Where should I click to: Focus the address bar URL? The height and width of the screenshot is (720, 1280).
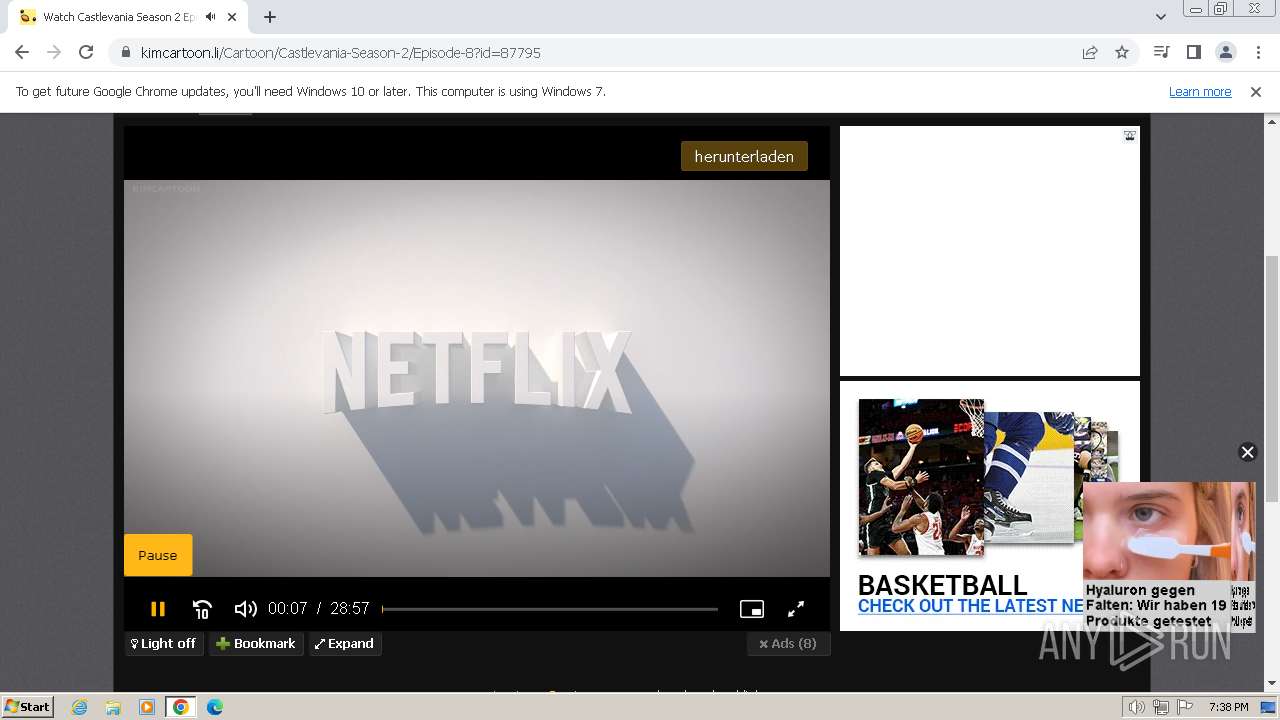[340, 52]
